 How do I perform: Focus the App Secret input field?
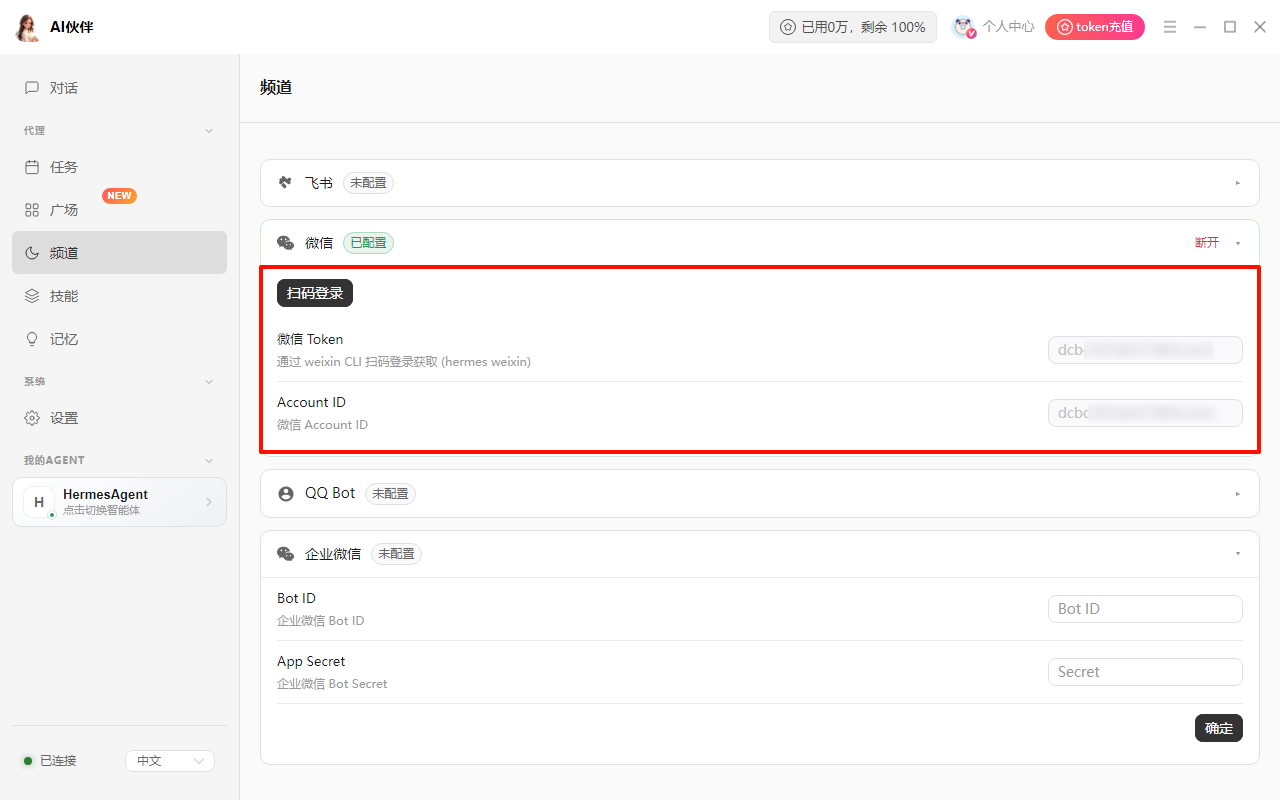tap(1145, 672)
